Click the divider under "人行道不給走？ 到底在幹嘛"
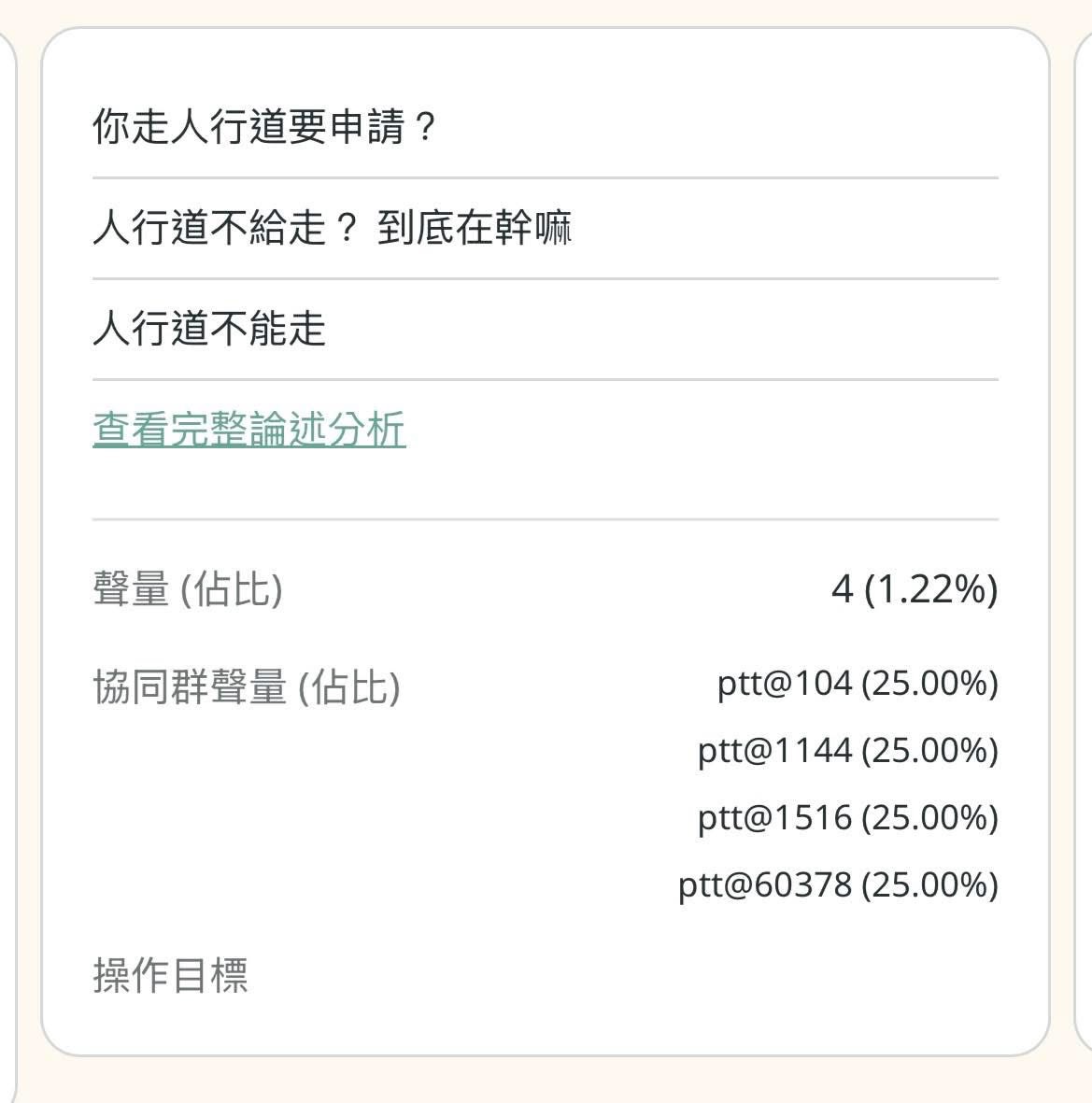Screen dimensions: 1092x1103 [x=546, y=278]
